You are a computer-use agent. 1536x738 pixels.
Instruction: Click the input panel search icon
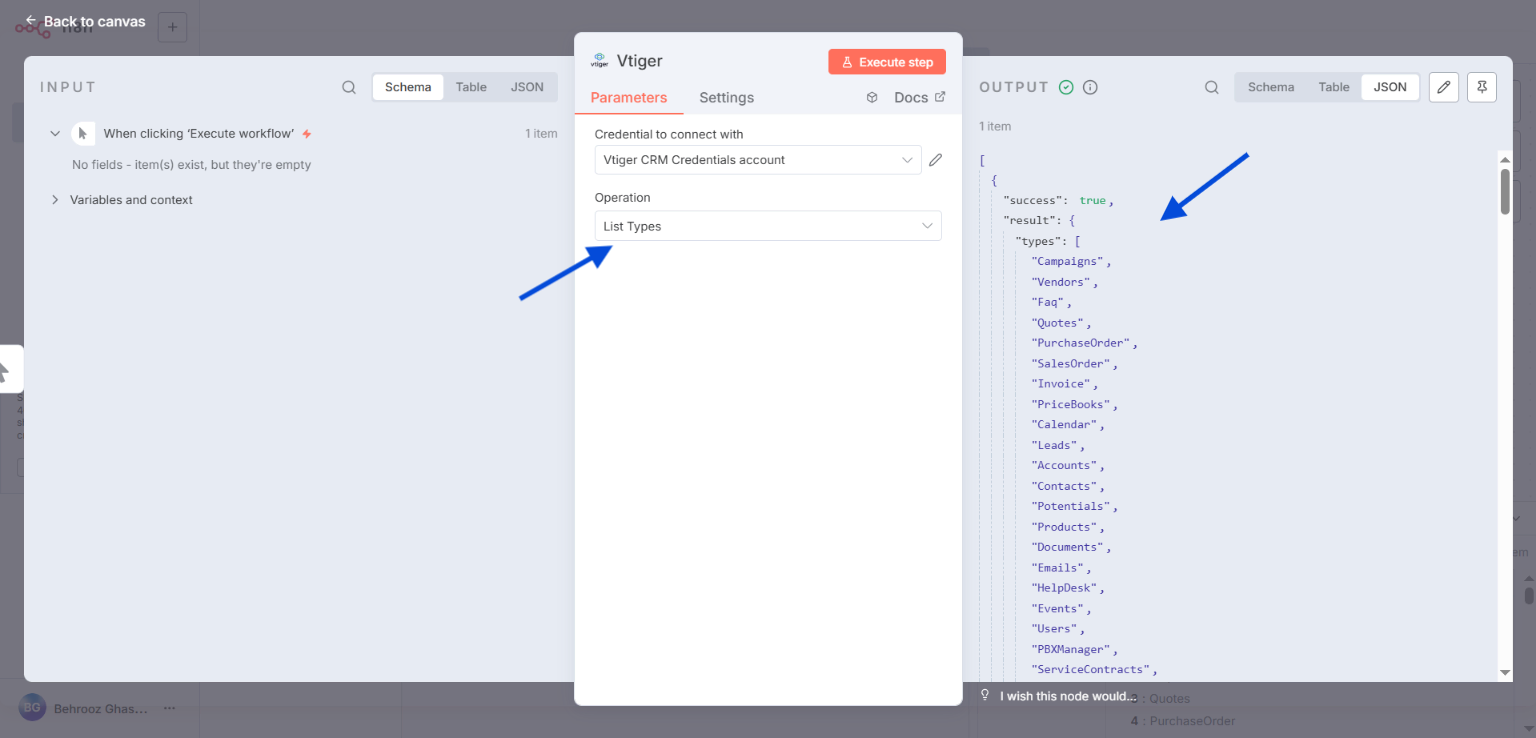click(x=349, y=88)
